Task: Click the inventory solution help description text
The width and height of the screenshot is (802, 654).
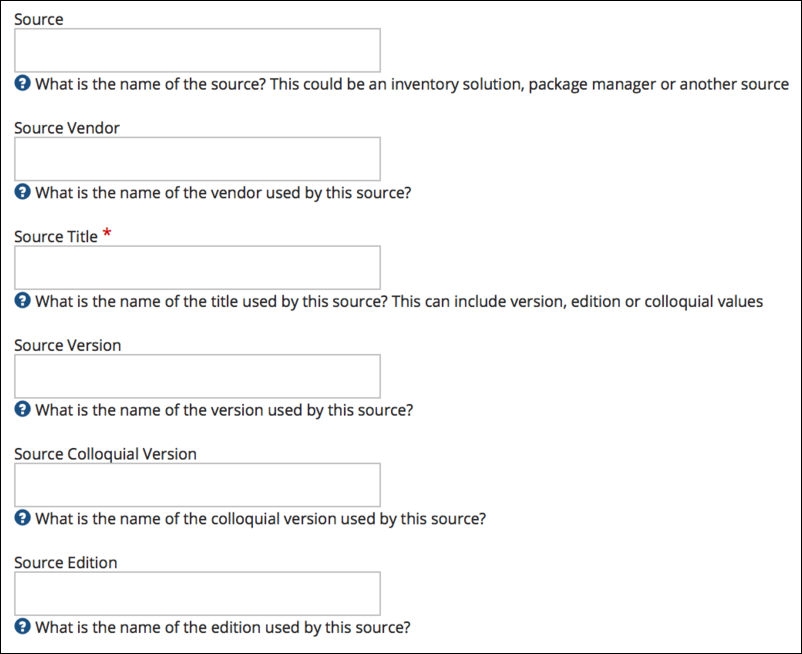Action: point(412,84)
